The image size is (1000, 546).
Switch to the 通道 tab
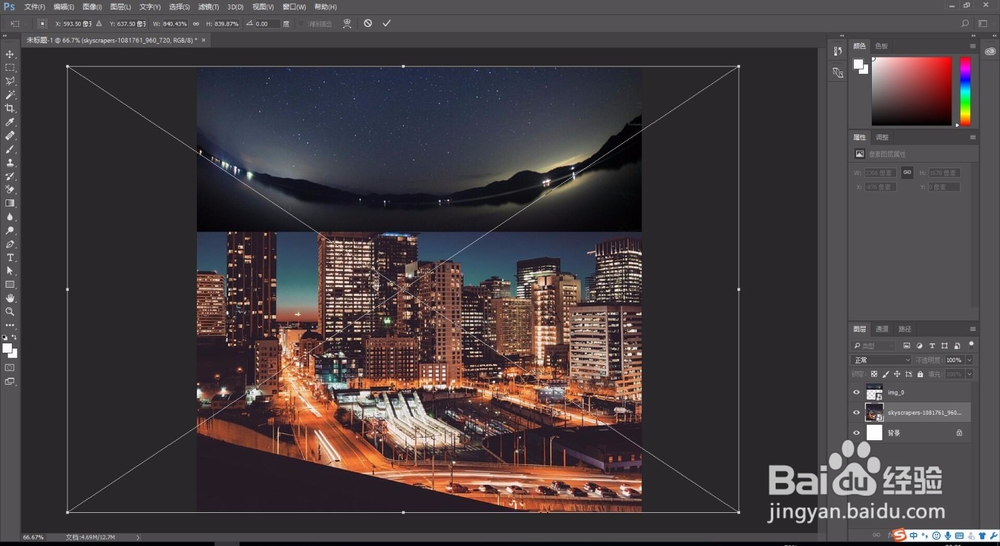pyautogui.click(x=882, y=329)
